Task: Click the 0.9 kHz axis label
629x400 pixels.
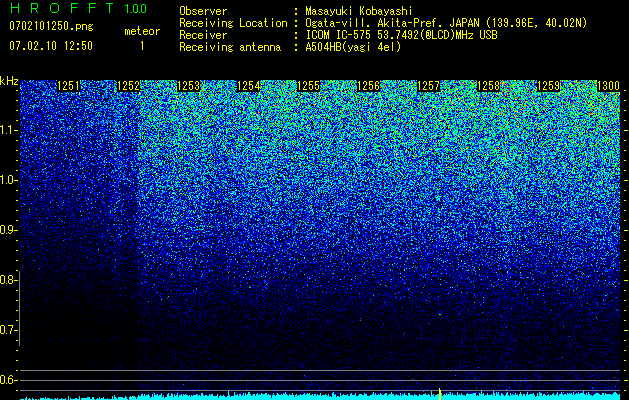Action: [x=8, y=230]
